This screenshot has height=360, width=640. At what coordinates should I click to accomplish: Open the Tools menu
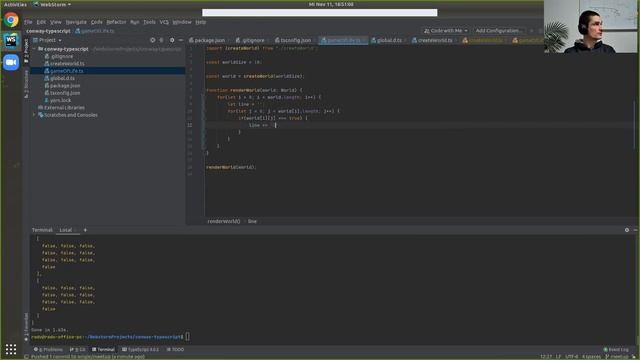coord(149,22)
